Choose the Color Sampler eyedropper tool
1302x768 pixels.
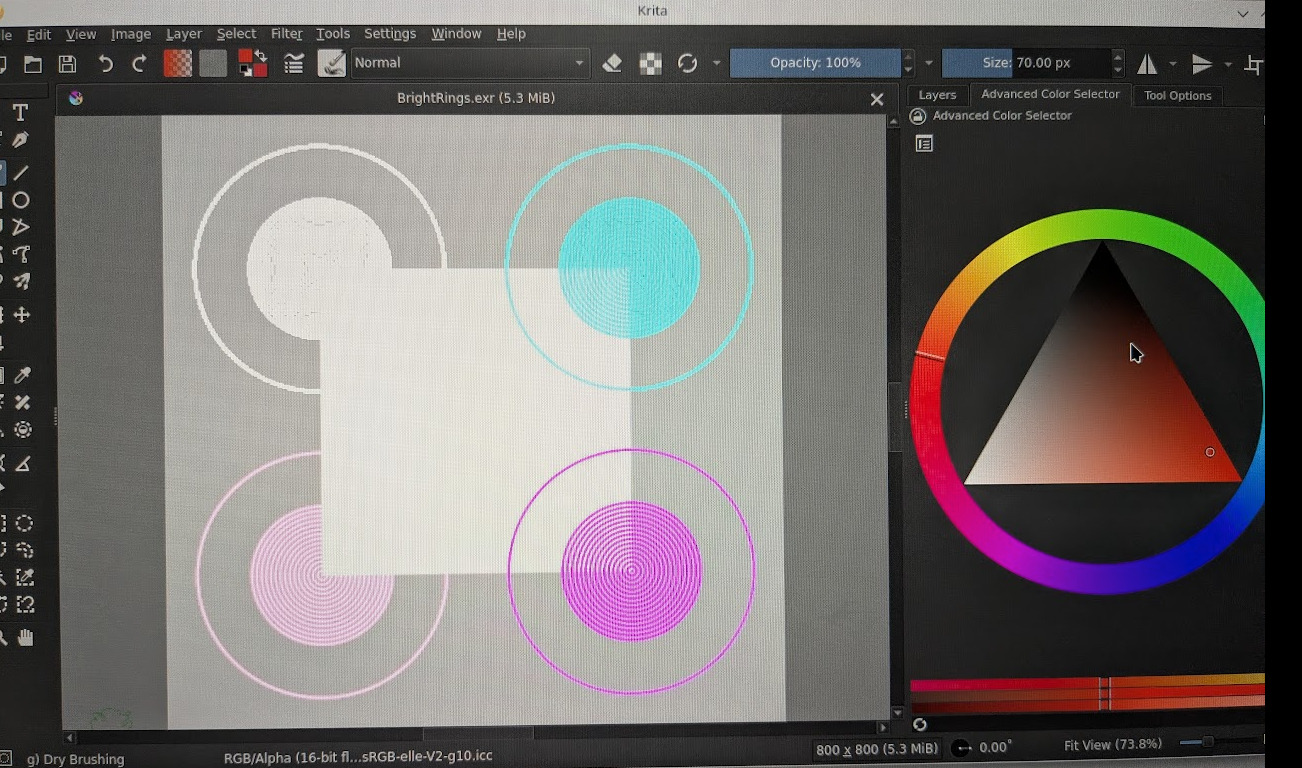pos(22,375)
